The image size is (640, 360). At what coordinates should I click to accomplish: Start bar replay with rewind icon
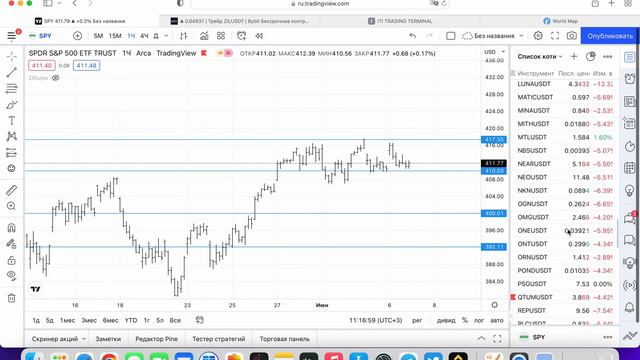259,36
